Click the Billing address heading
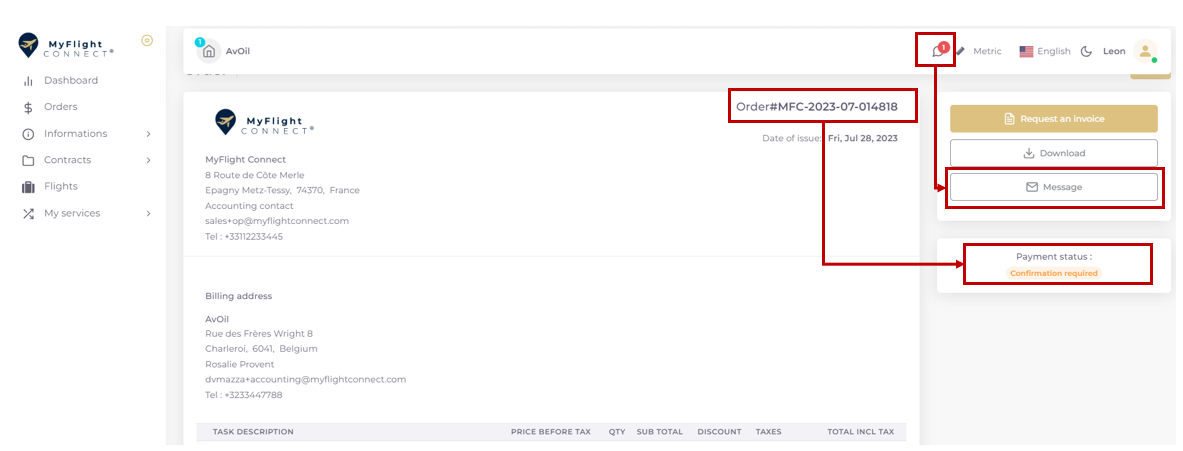This screenshot has height=451, width=1183. pos(238,296)
